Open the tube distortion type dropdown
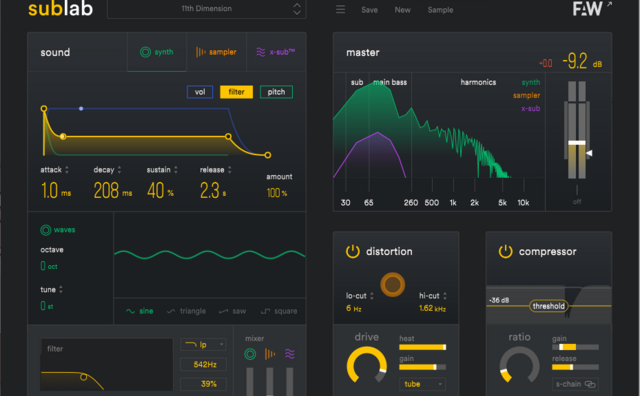The width and height of the screenshot is (640, 396). (422, 384)
